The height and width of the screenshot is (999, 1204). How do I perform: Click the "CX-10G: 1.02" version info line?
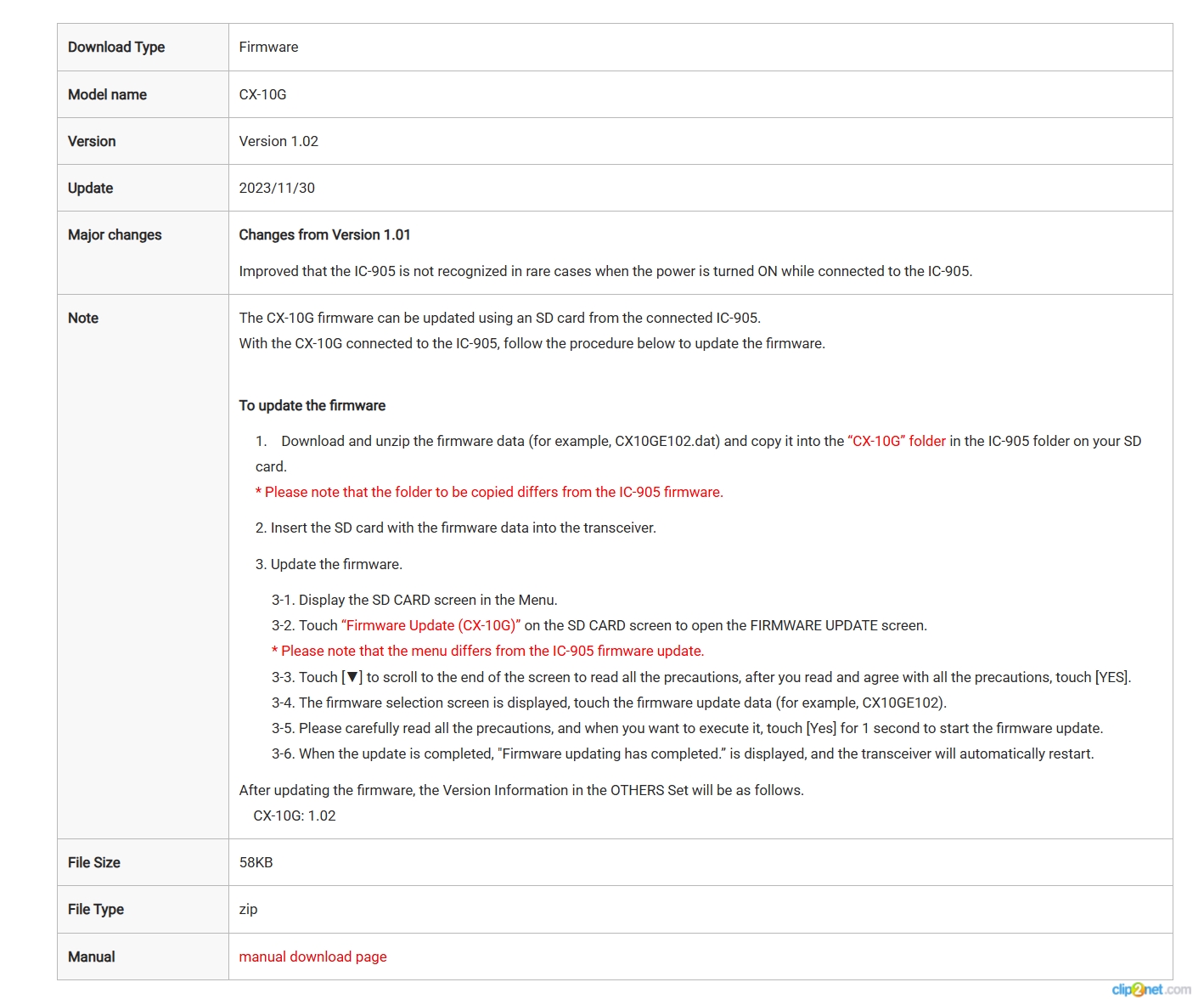(294, 816)
